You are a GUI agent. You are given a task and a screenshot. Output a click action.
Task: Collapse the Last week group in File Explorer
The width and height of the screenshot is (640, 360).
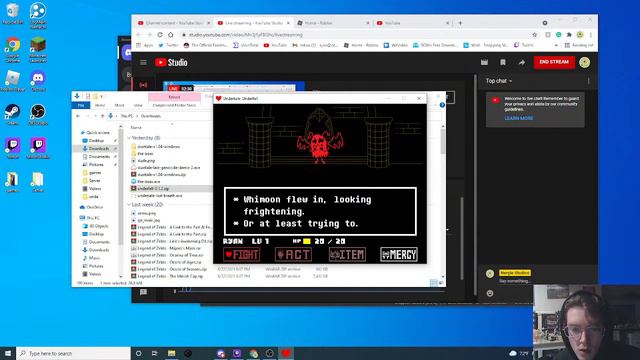pyautogui.click(x=129, y=204)
